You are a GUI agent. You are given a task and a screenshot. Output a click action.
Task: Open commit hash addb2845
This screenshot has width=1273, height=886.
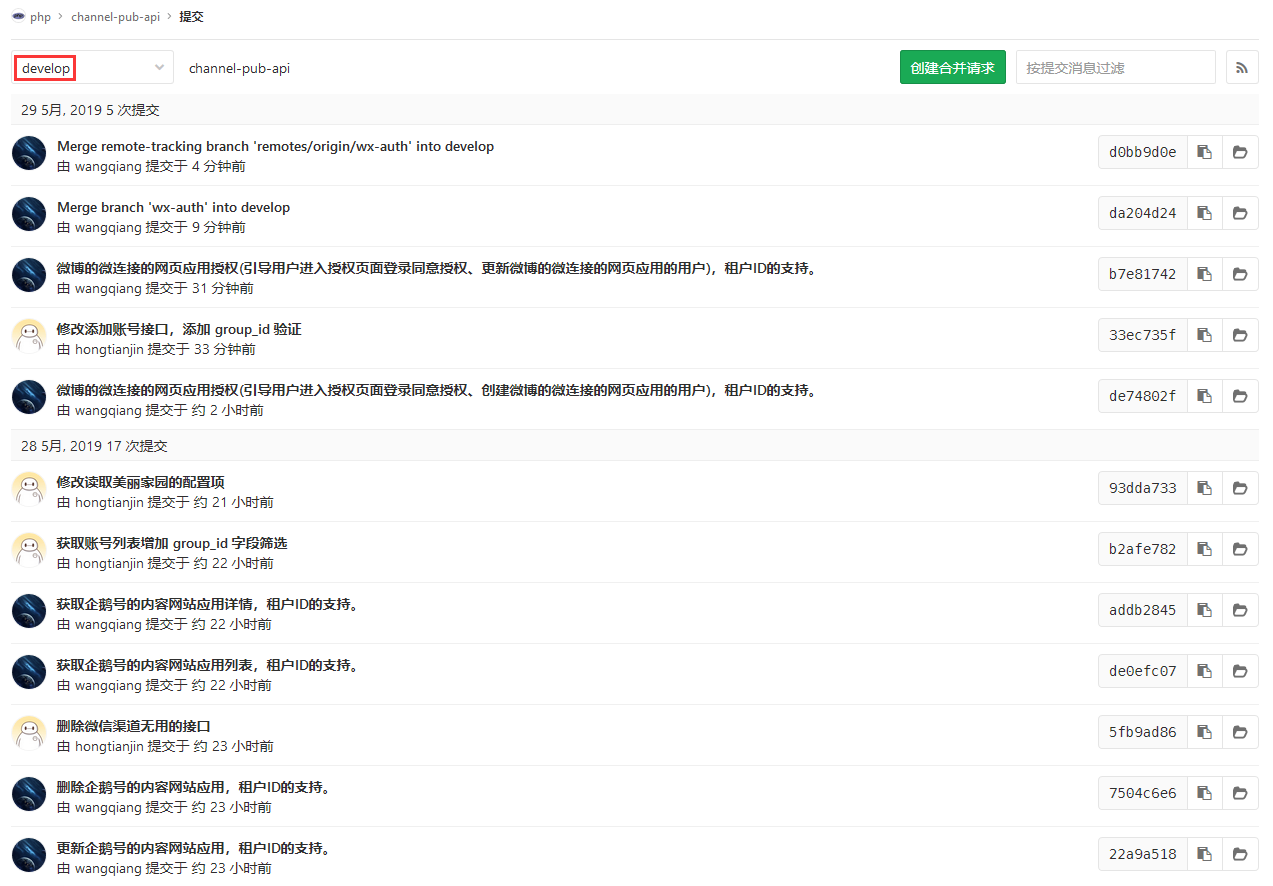click(x=1143, y=610)
